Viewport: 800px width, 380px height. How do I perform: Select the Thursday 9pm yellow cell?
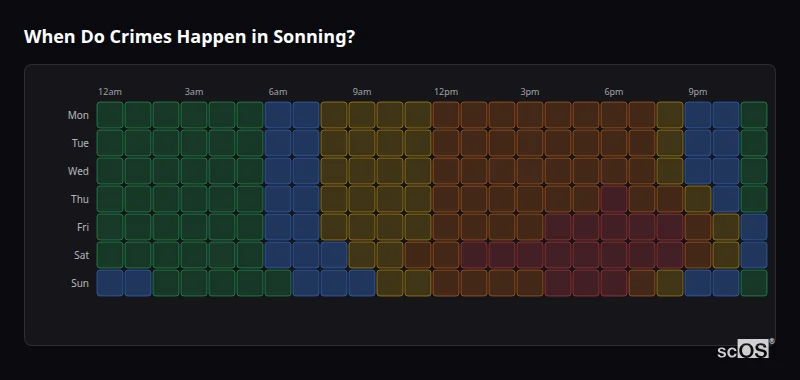point(698,199)
